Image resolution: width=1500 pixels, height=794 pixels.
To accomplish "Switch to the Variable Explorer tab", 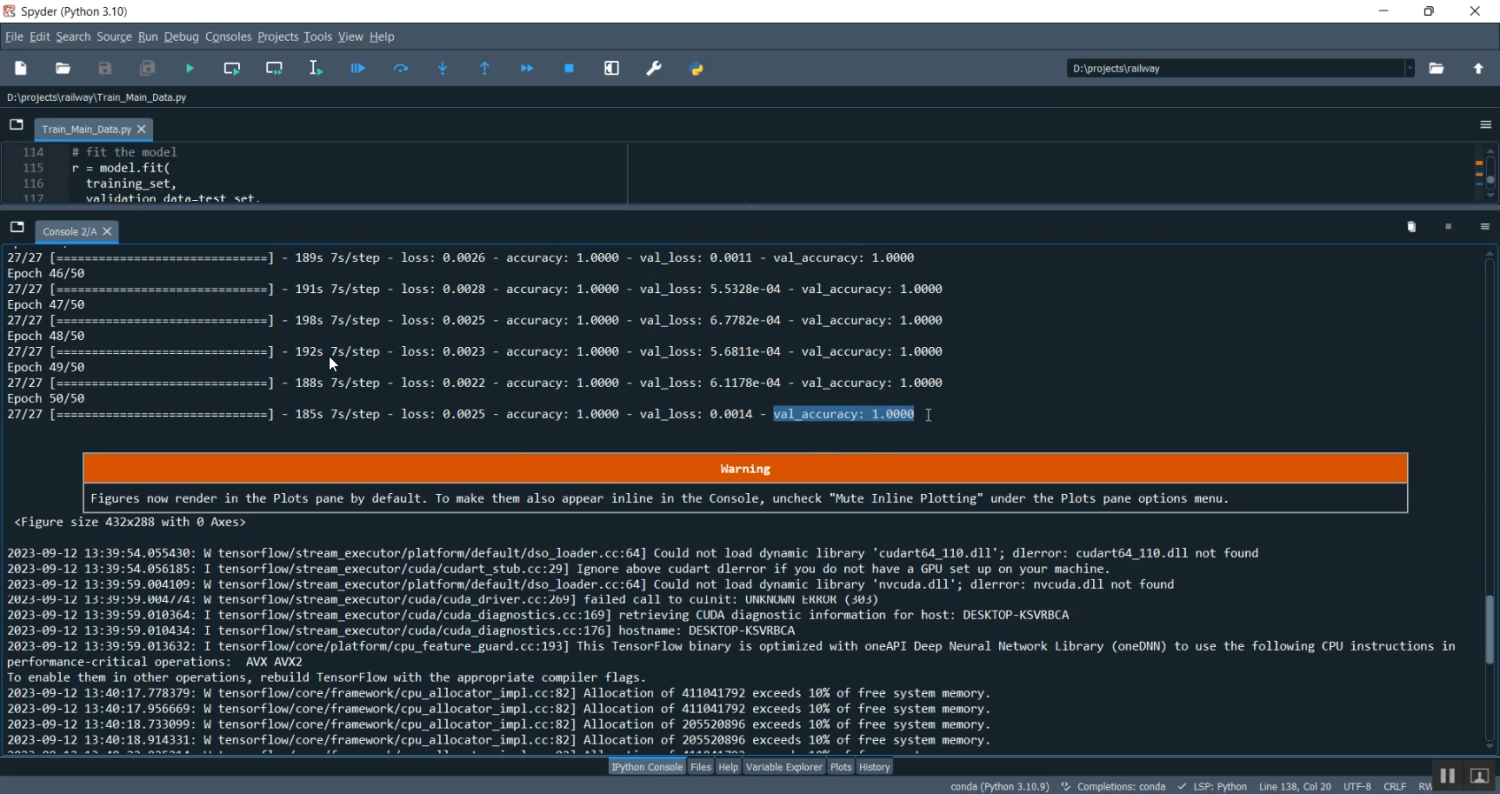I will click(783, 767).
